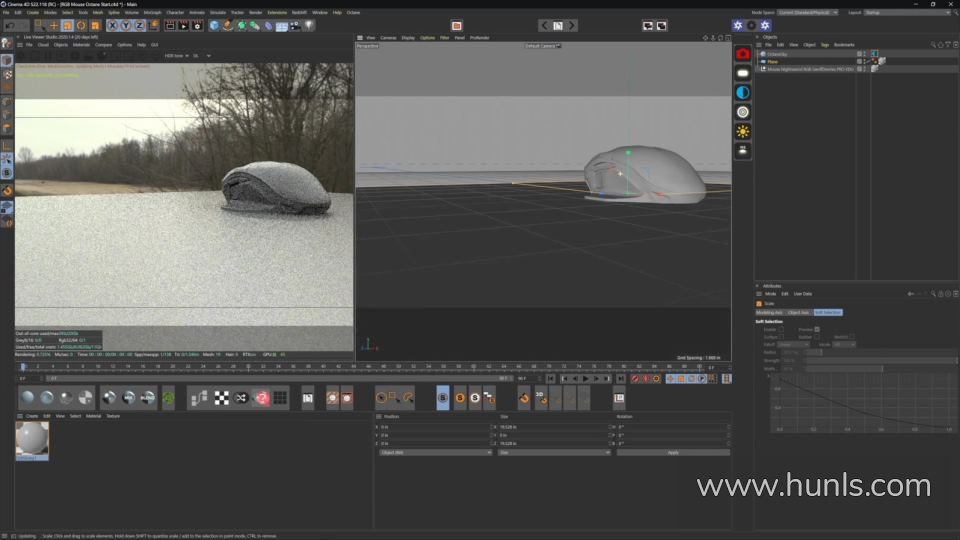Click the yellow sun daylight icon
The image size is (960, 540).
[x=743, y=131]
